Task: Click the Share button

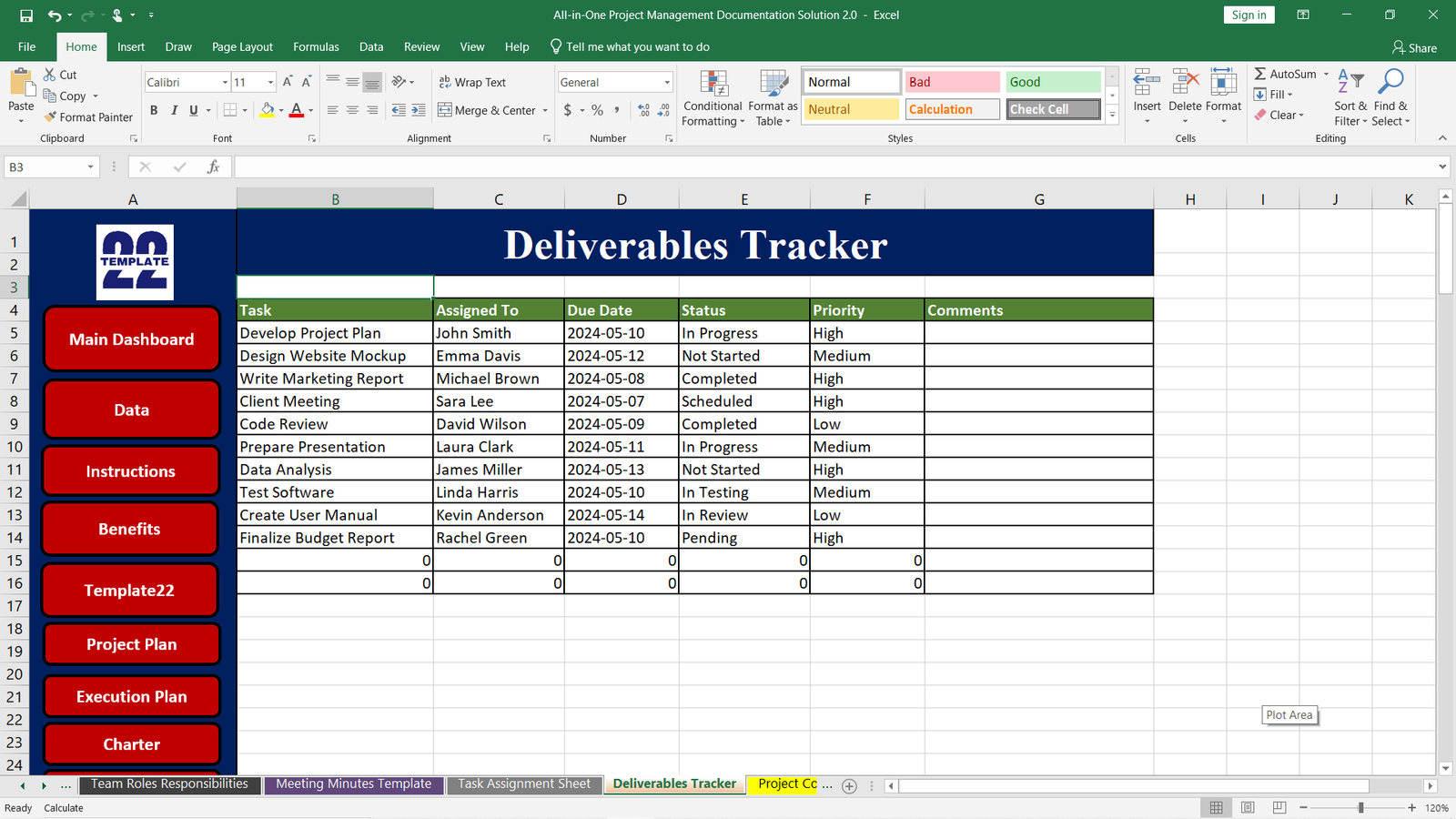Action: pos(1415,47)
